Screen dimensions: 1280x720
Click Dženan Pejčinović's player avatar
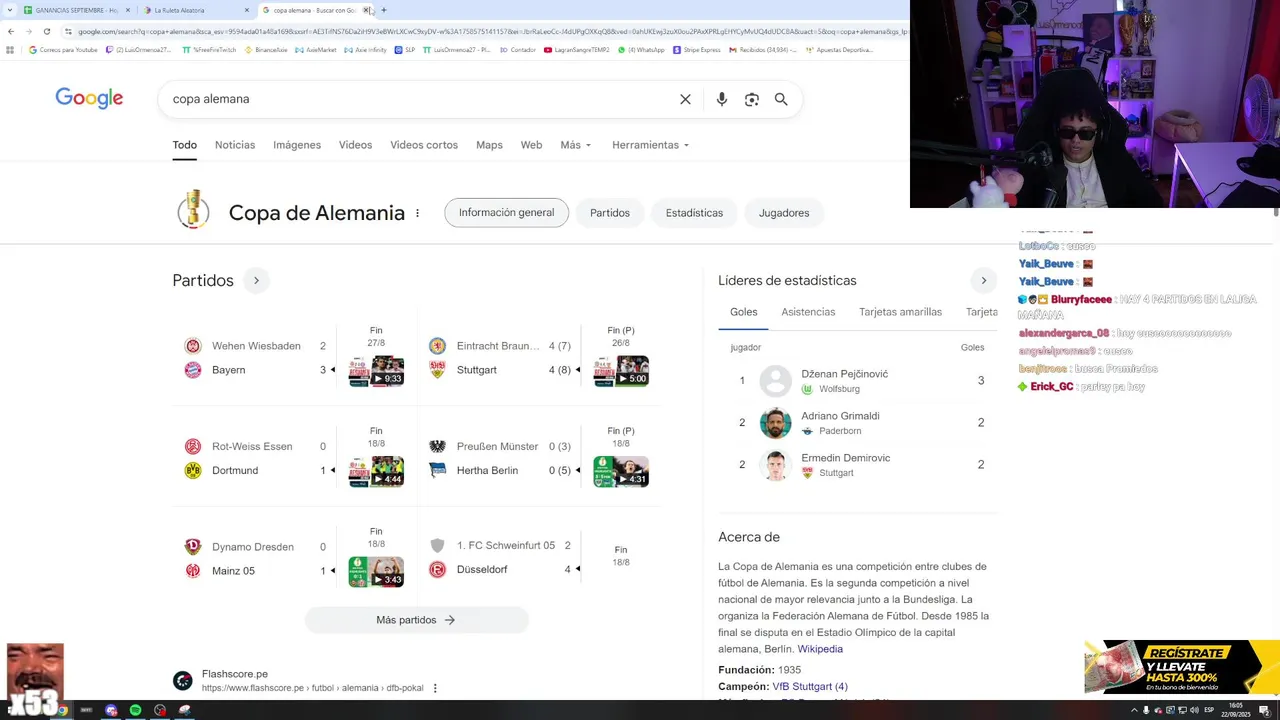(x=775, y=381)
